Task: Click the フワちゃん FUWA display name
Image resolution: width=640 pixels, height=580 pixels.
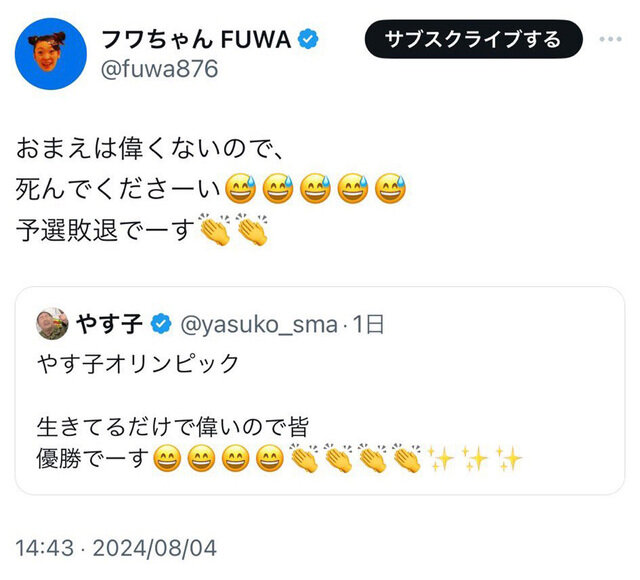Action: point(197,39)
